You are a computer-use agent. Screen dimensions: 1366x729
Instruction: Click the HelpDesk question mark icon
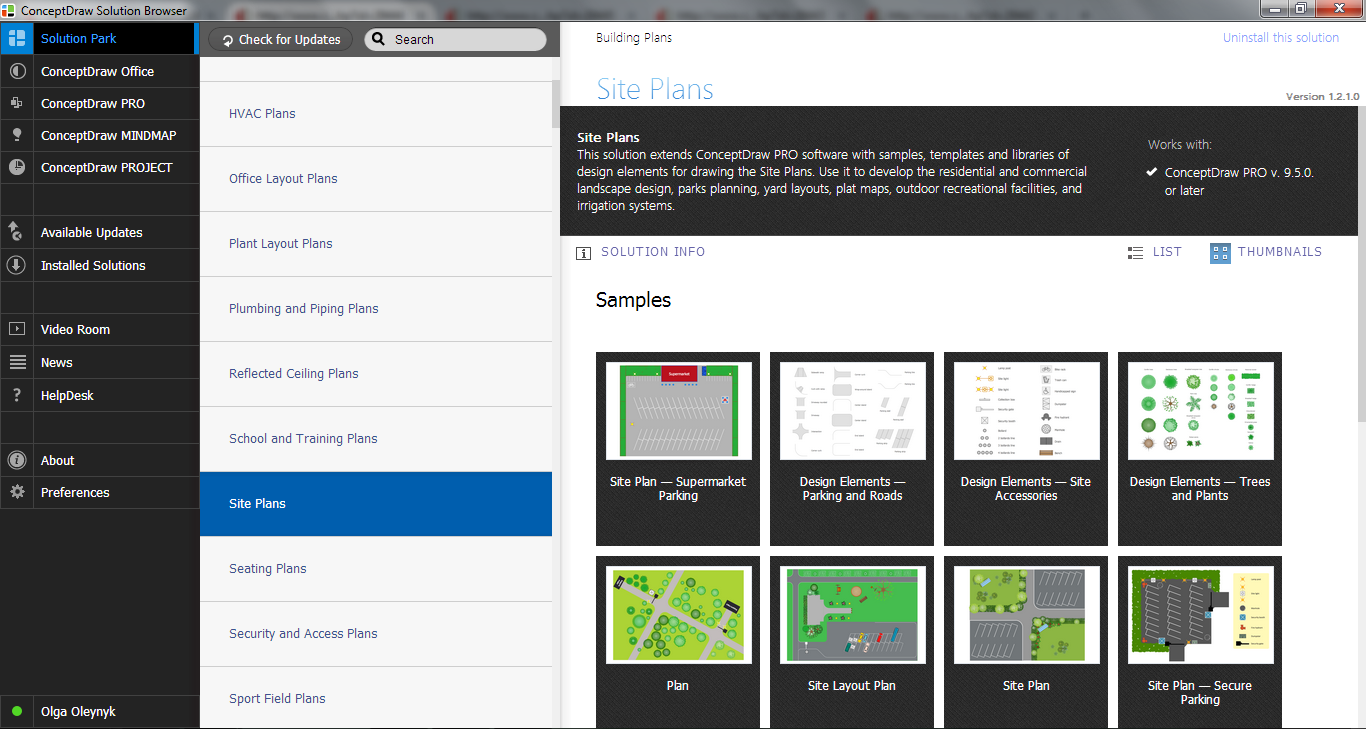(x=16, y=395)
